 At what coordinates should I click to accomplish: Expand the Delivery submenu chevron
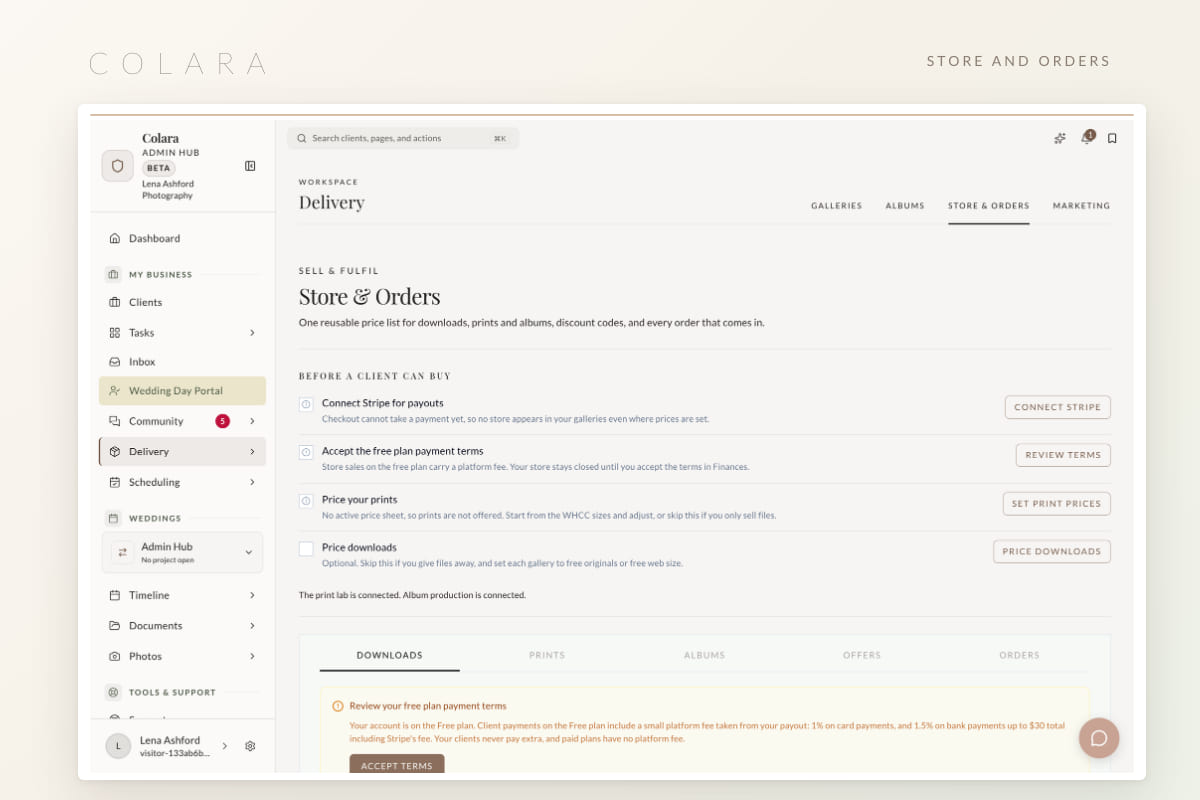(252, 452)
